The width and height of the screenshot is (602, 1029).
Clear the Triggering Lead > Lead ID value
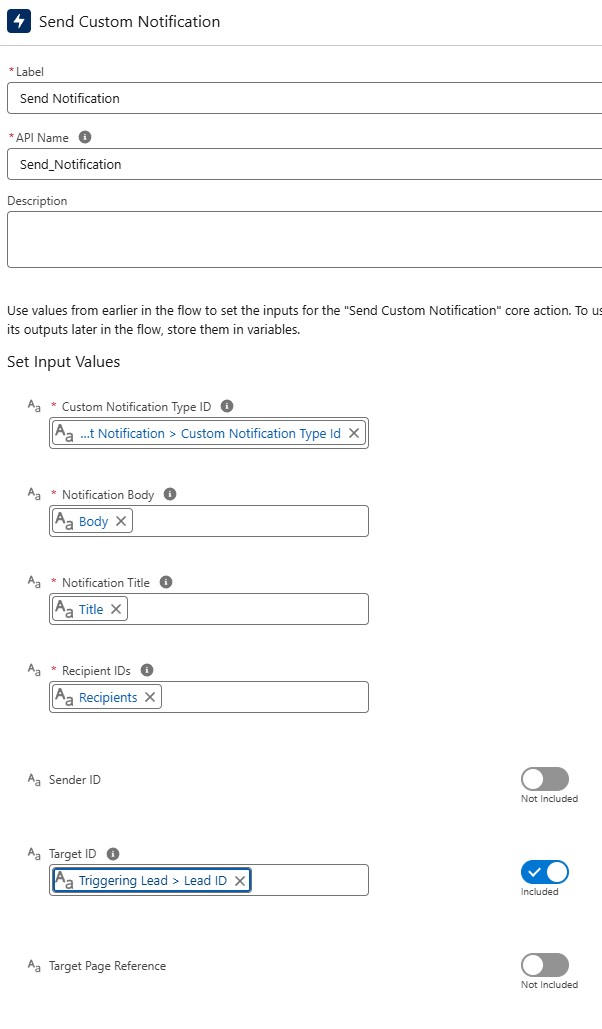pos(240,881)
